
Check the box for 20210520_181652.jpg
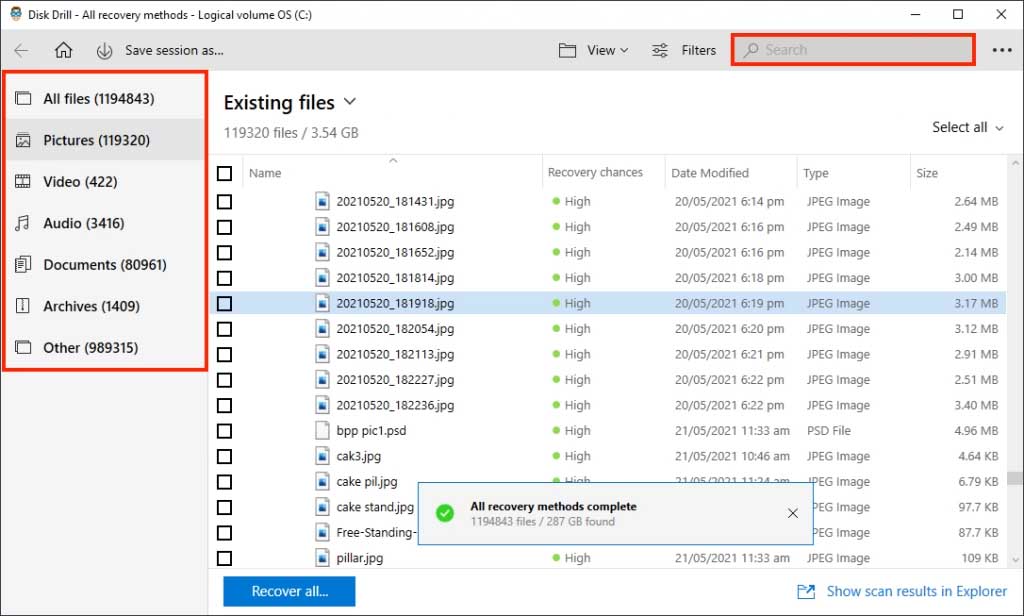pyautogui.click(x=224, y=252)
